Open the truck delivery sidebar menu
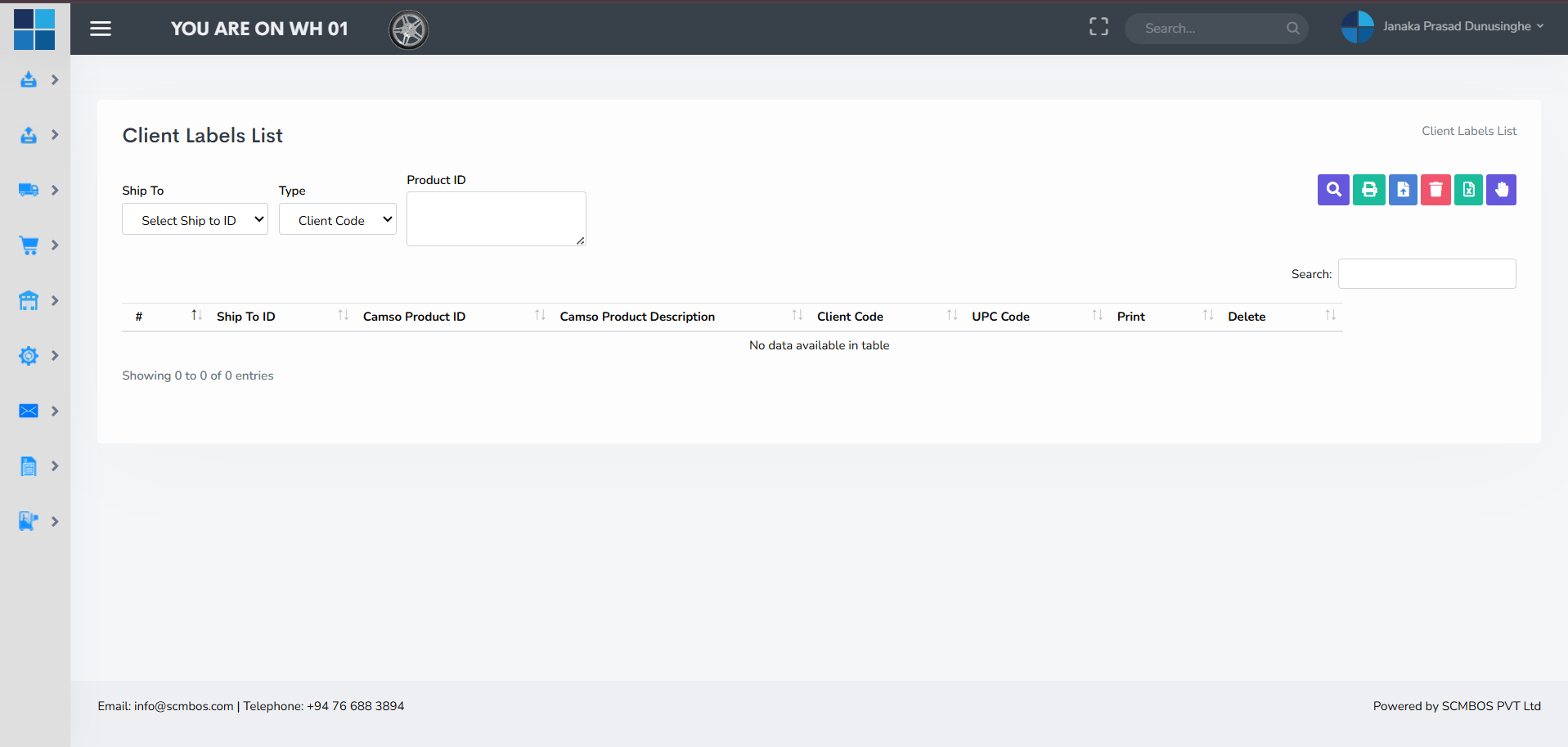The width and height of the screenshot is (1568, 747). coord(37,190)
